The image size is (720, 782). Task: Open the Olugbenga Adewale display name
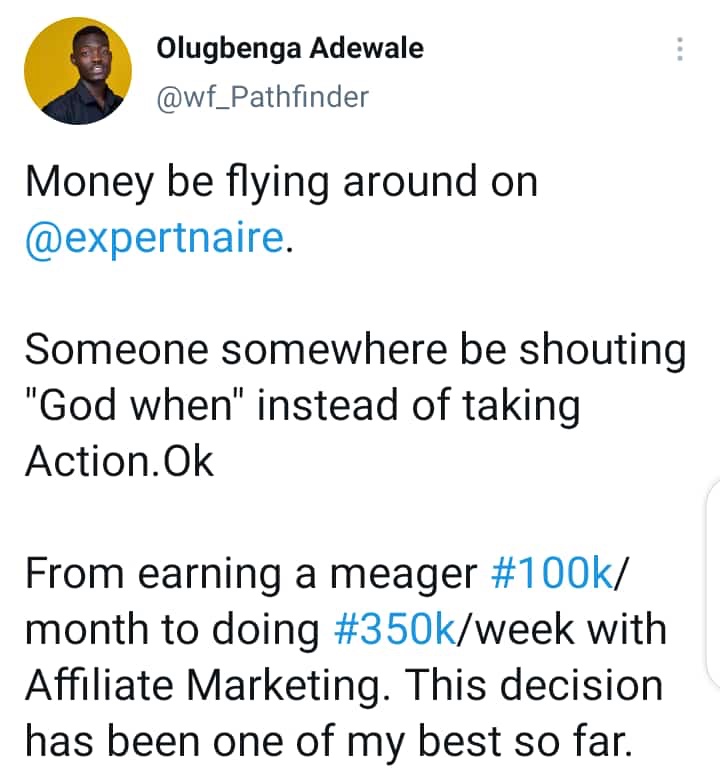pyautogui.click(x=290, y=47)
